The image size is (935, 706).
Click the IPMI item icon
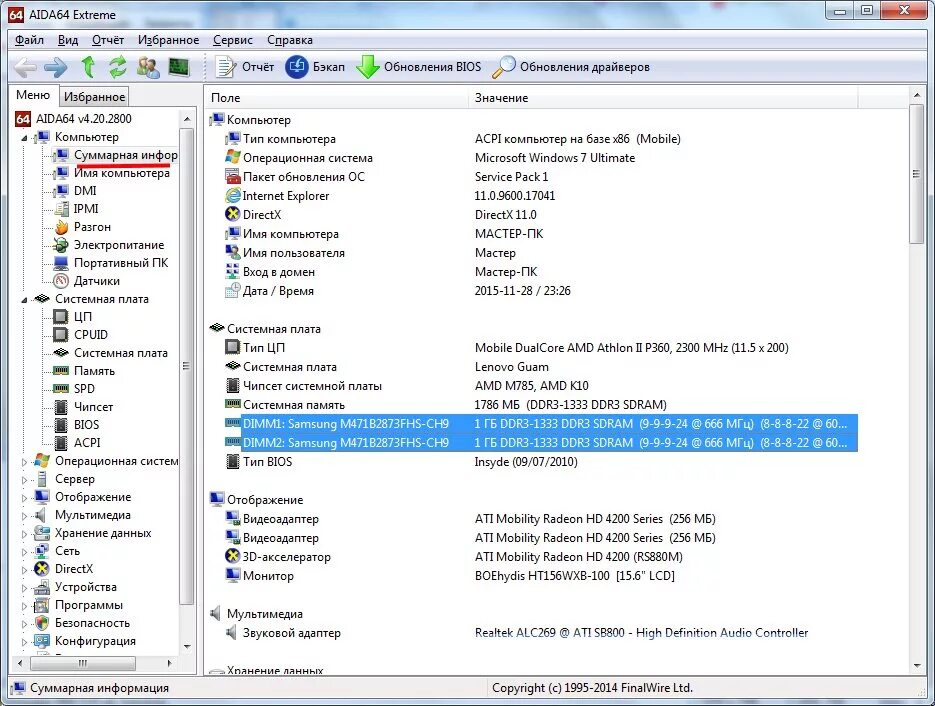(61, 209)
